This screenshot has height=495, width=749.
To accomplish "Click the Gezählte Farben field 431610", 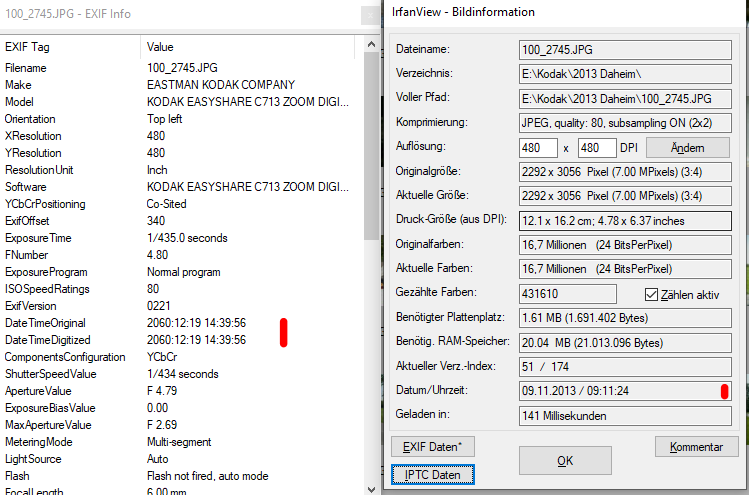I will [568, 294].
